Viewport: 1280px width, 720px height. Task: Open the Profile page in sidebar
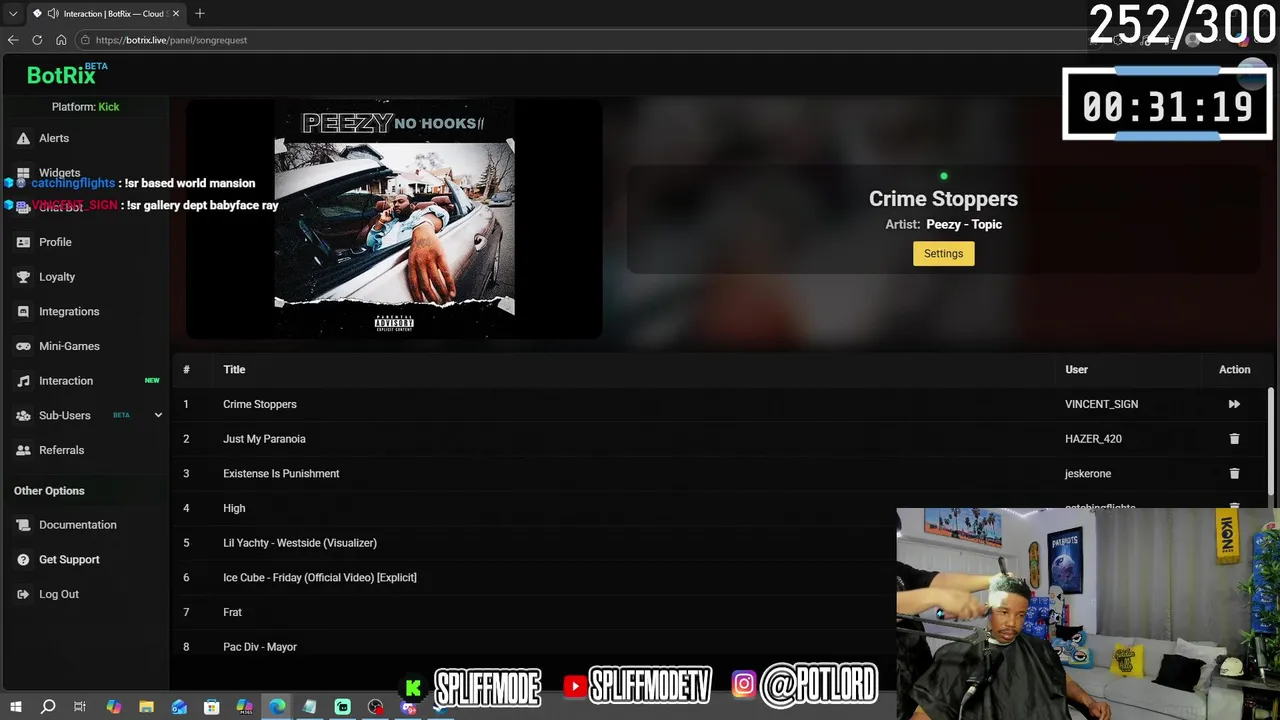[55, 242]
